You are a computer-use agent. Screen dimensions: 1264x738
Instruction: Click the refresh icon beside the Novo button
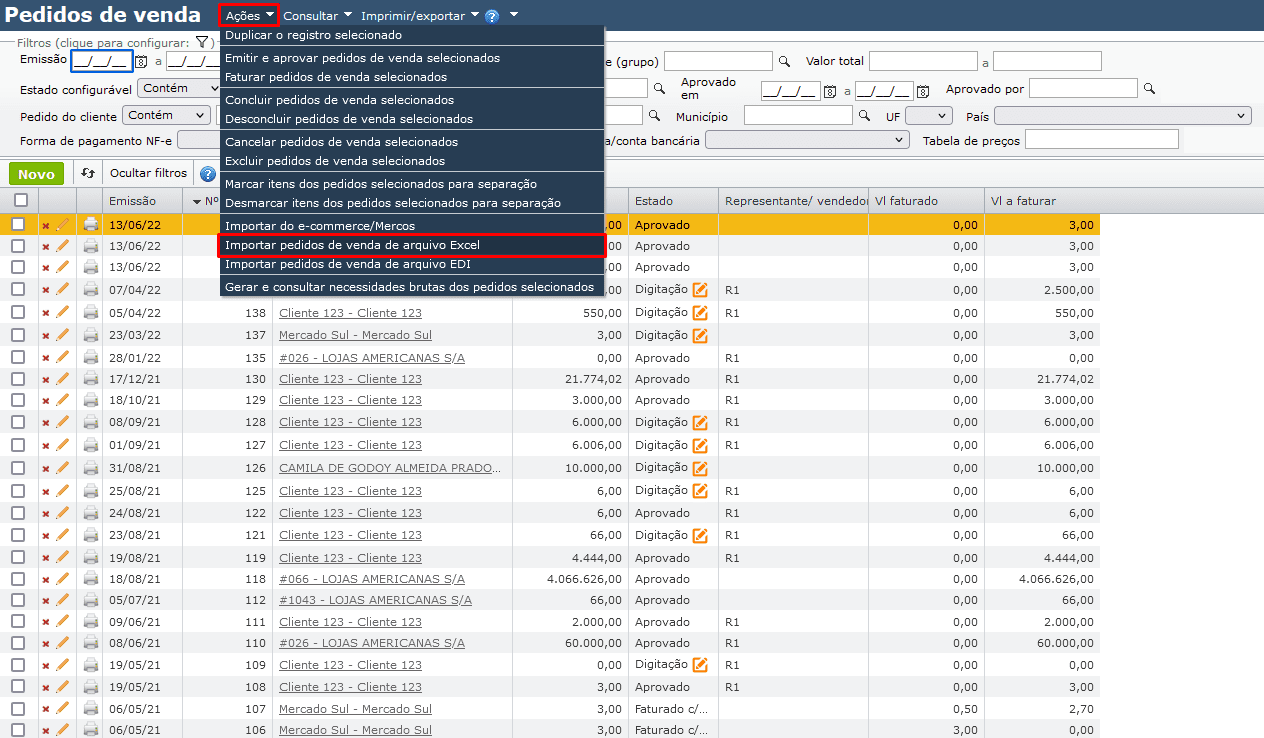88,174
